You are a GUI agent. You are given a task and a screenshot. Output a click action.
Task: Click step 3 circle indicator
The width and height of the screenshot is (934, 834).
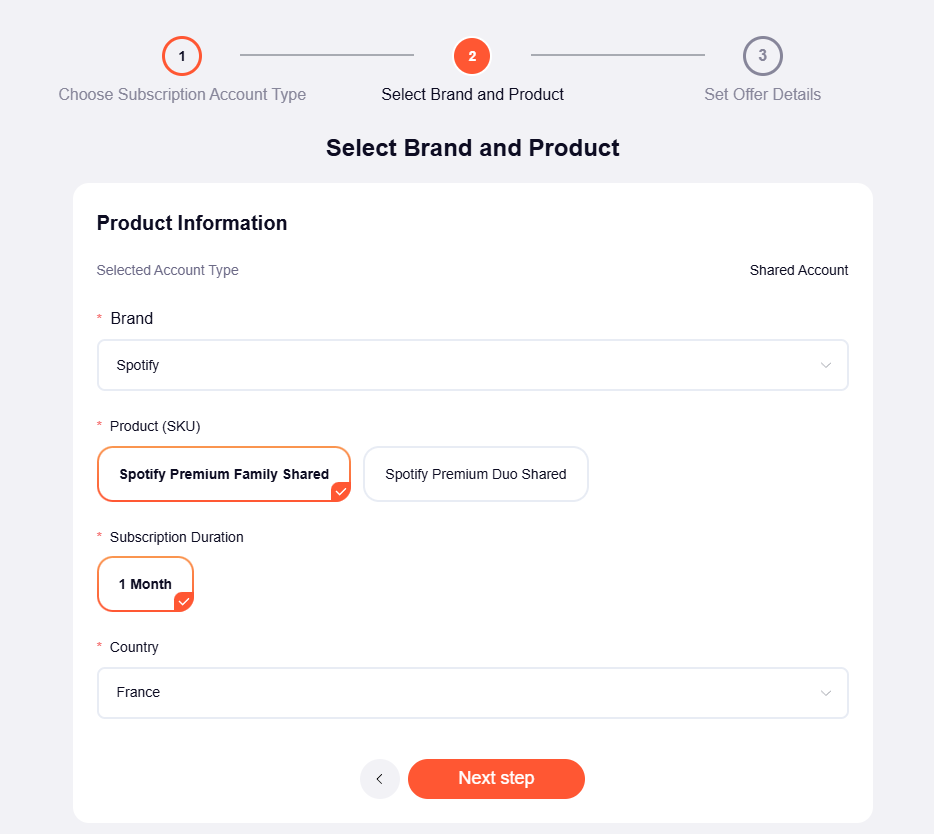762,56
